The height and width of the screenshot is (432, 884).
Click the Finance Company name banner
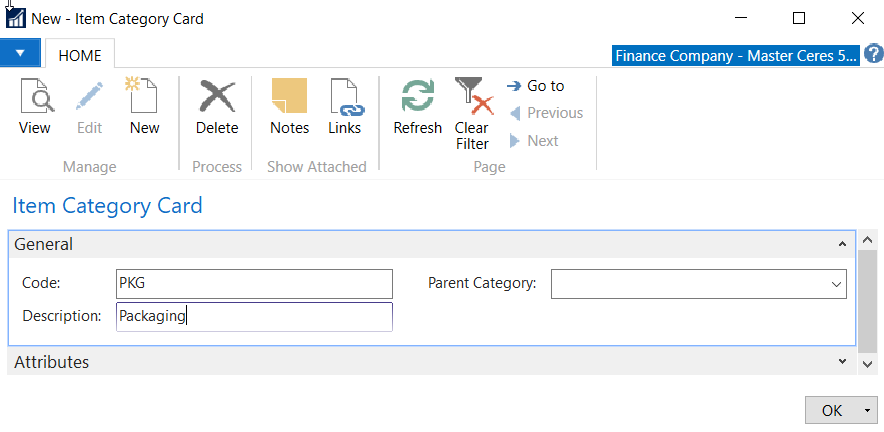tap(735, 55)
